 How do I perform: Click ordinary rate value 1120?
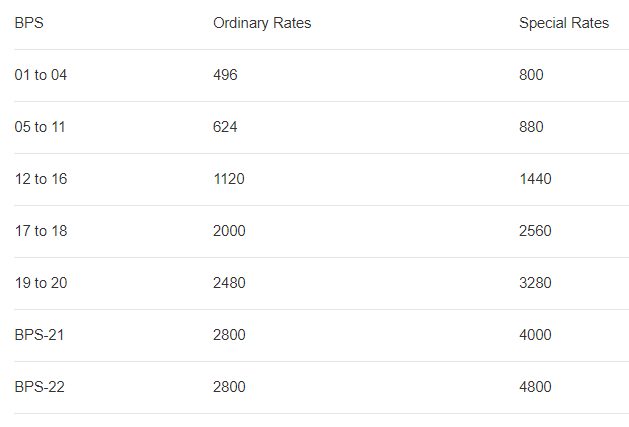[x=229, y=179]
